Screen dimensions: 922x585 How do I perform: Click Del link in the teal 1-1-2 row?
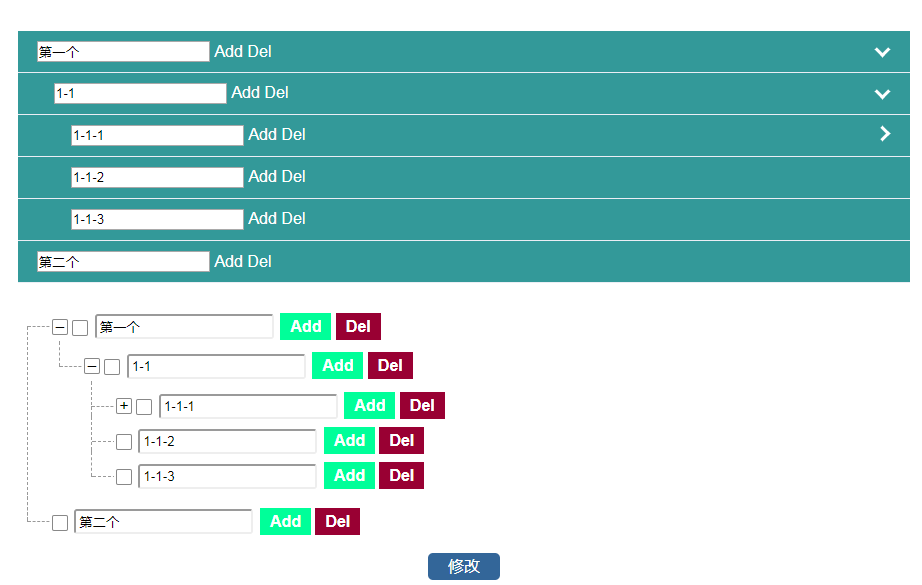tap(292, 177)
